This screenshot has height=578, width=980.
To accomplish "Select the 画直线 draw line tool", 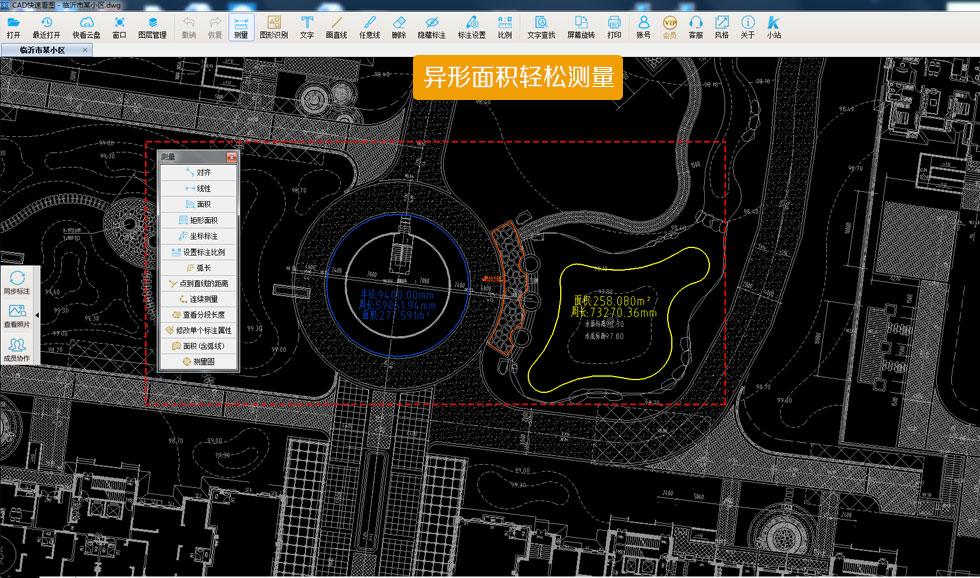I will [336, 26].
